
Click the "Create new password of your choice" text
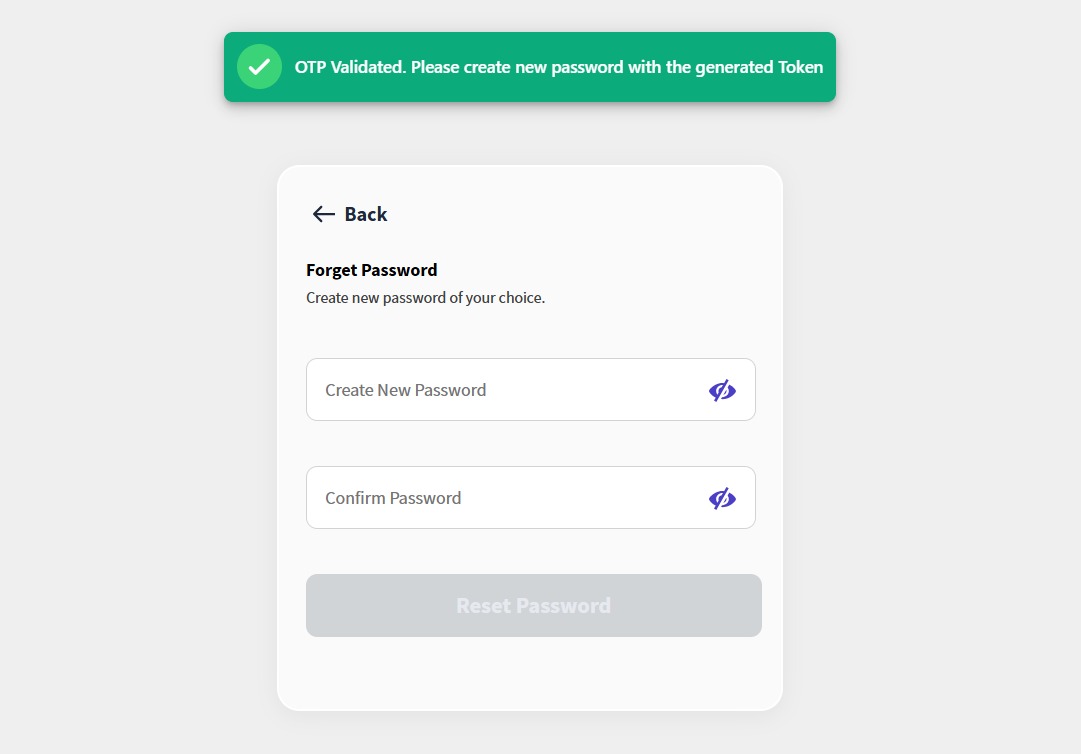pos(425,298)
